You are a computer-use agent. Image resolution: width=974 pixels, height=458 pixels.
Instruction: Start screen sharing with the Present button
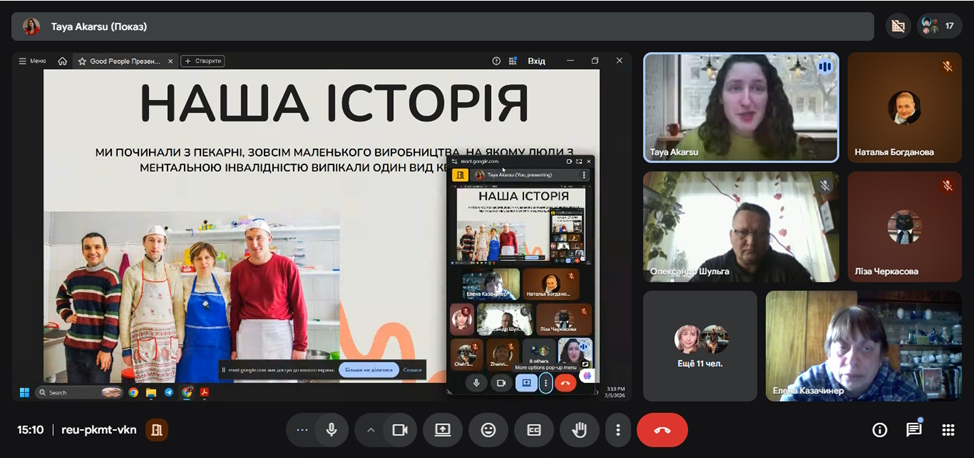tap(442, 430)
